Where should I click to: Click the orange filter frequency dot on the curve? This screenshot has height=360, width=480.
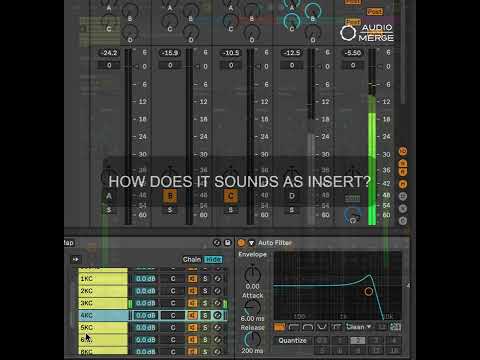pos(368,291)
